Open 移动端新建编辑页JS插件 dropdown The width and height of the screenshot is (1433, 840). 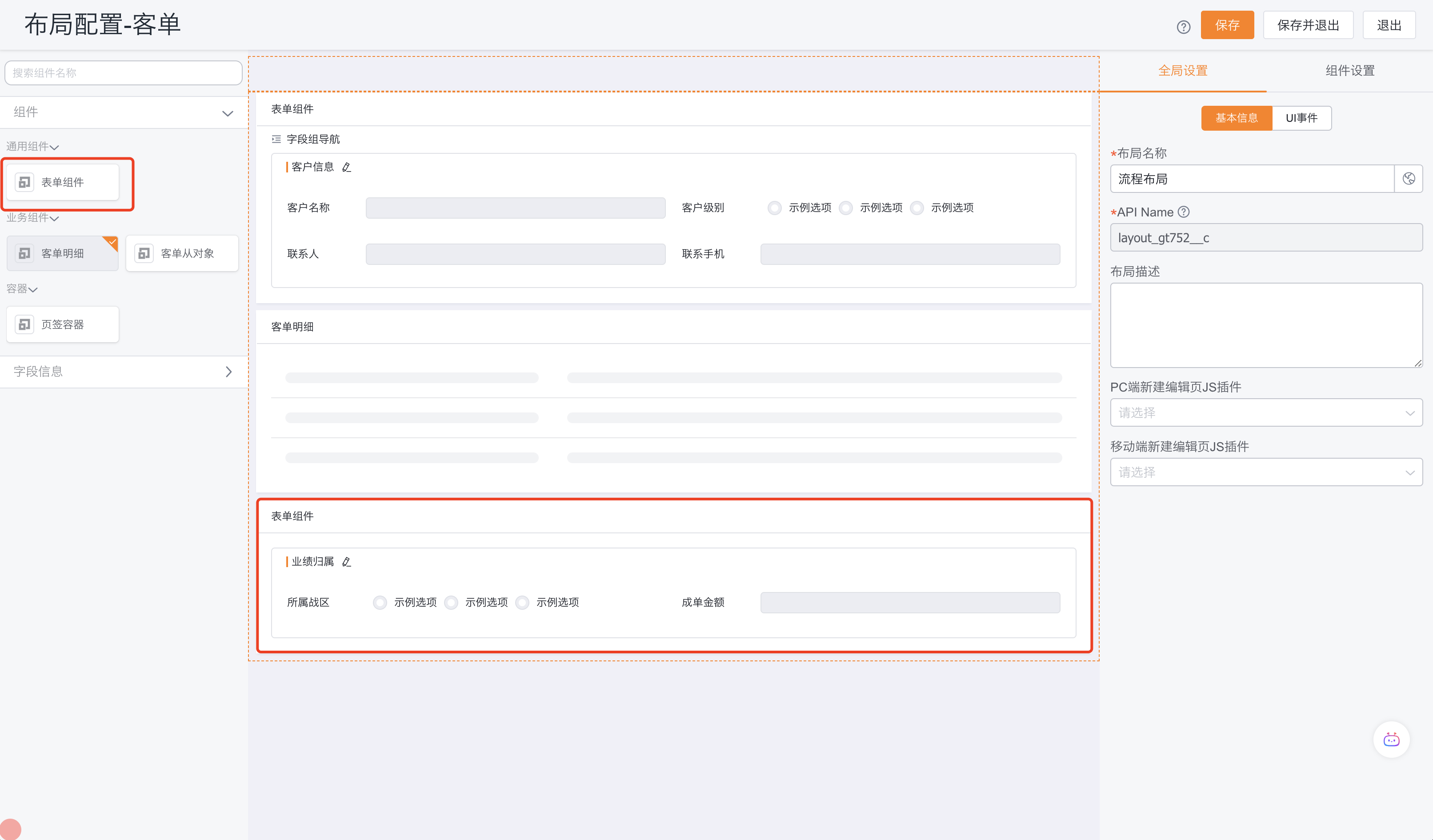1266,472
